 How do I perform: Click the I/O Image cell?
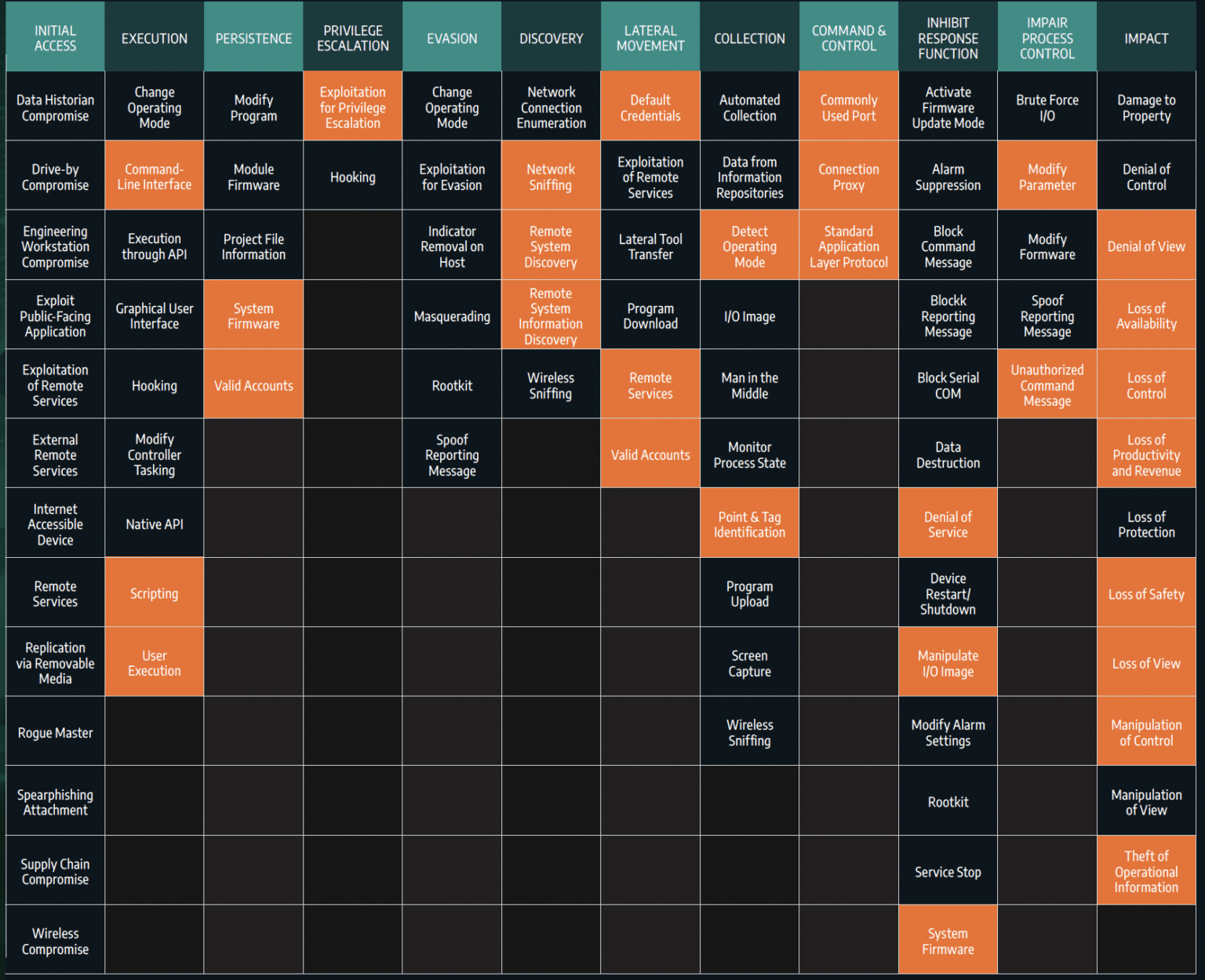click(x=749, y=315)
